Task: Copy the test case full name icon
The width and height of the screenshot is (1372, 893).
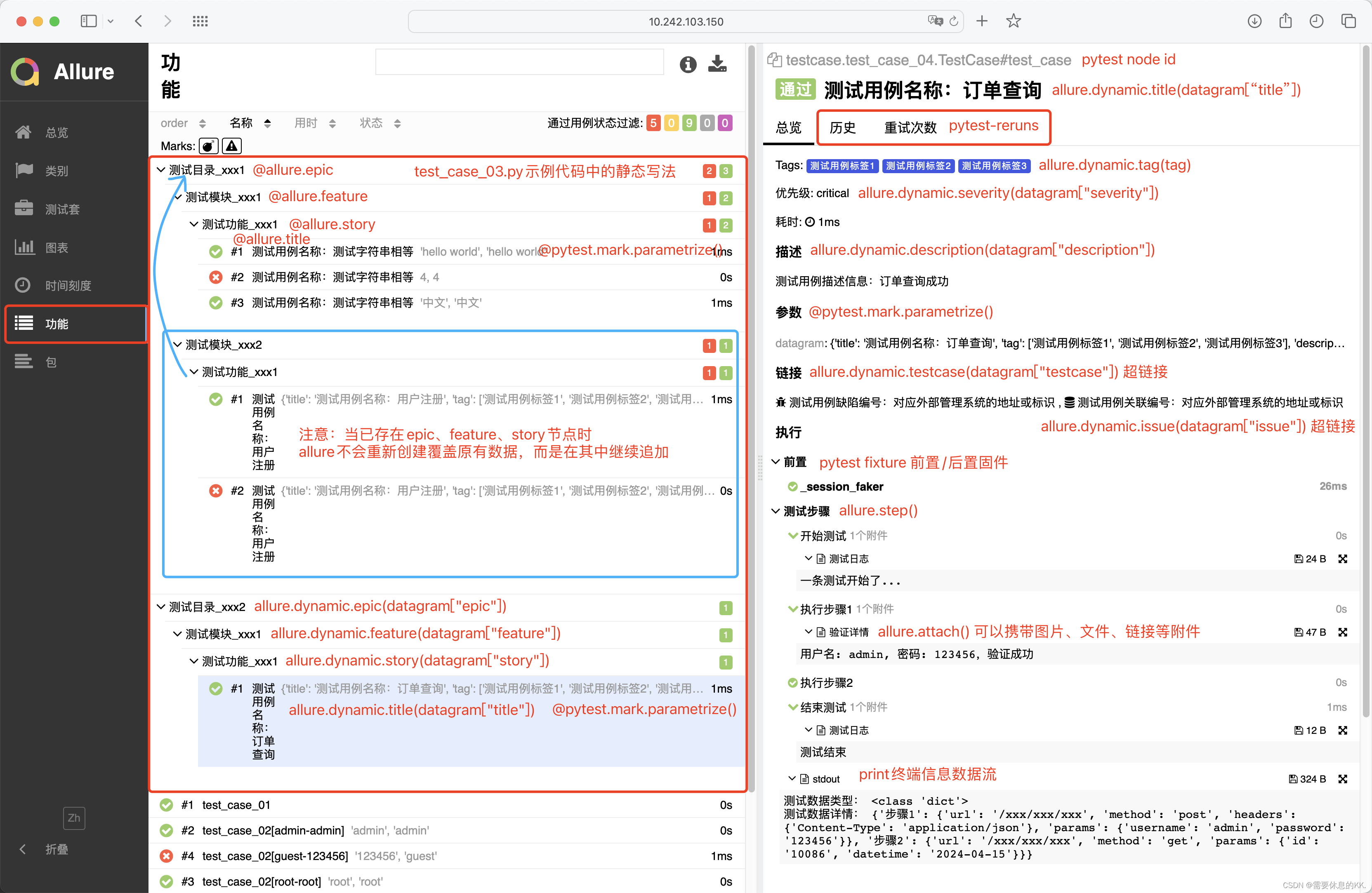Action: (774, 60)
